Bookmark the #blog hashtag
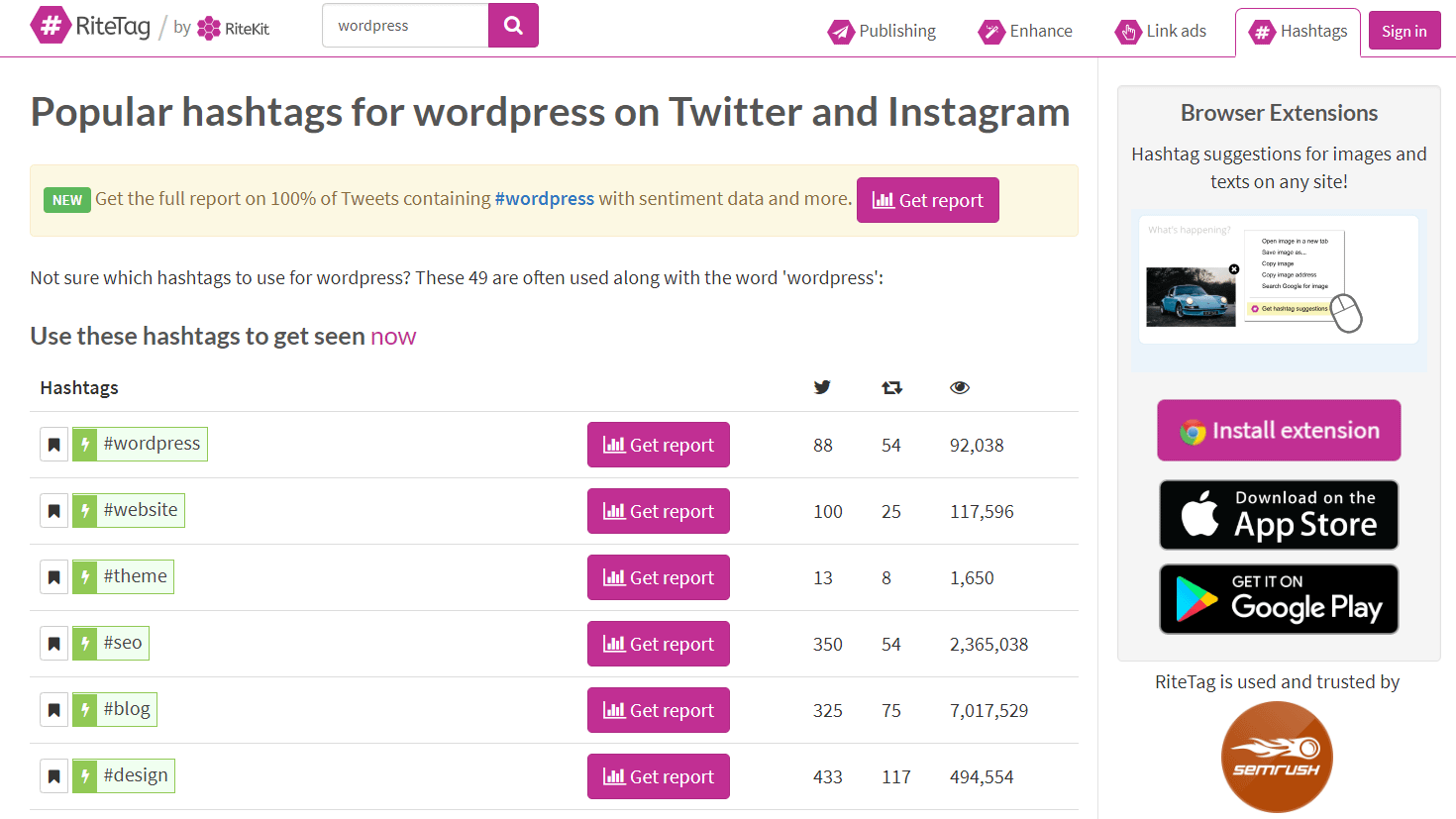 click(54, 710)
